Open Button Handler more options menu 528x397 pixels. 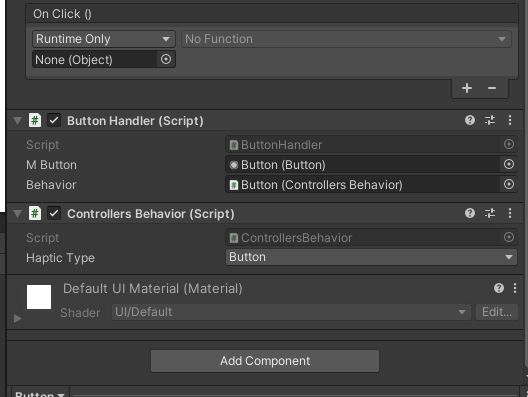coord(510,120)
